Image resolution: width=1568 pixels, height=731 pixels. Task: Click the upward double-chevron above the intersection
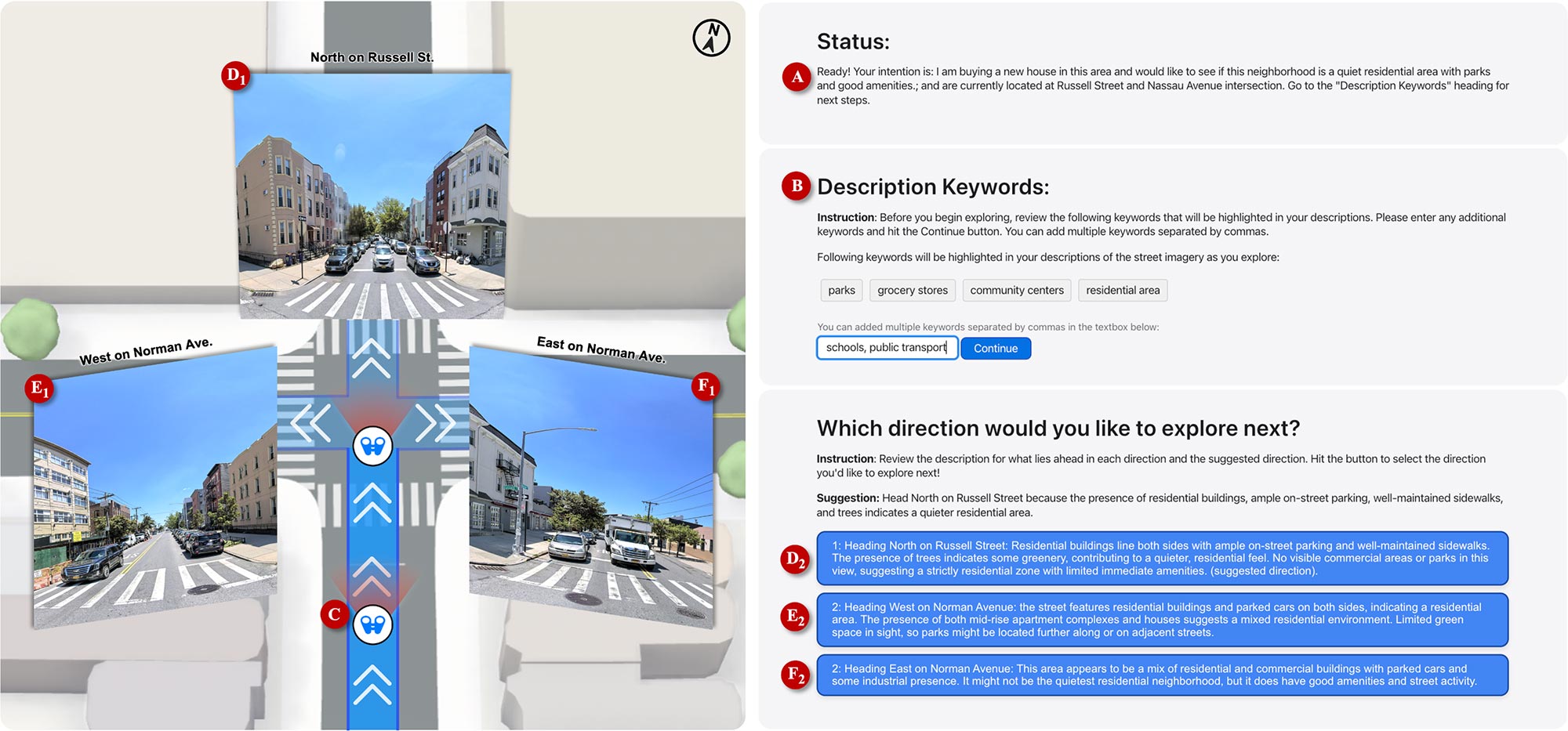coord(372,358)
